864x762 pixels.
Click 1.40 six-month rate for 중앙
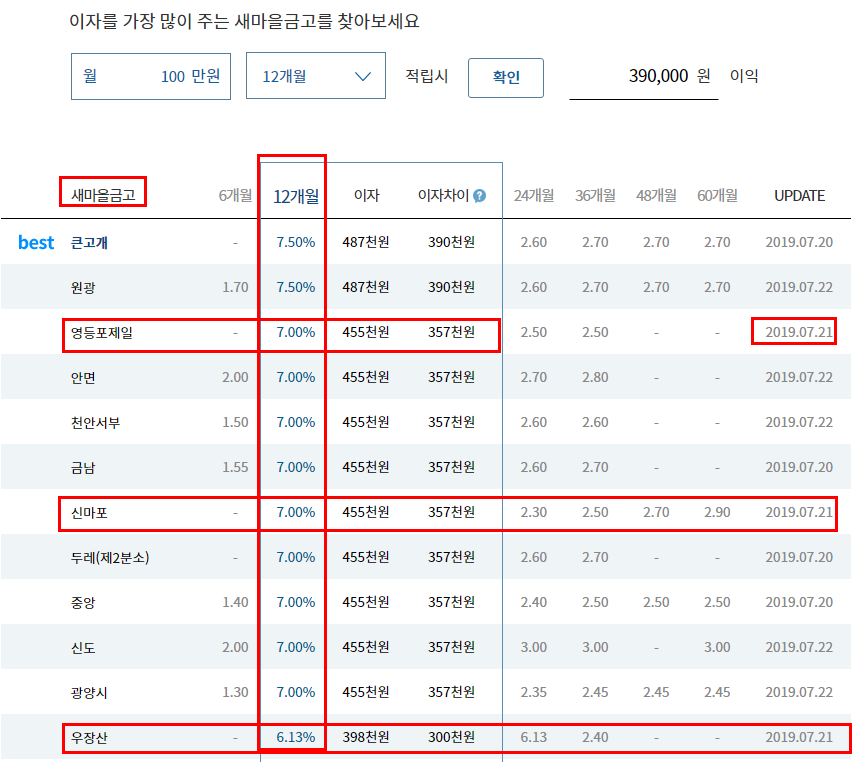pos(235,602)
